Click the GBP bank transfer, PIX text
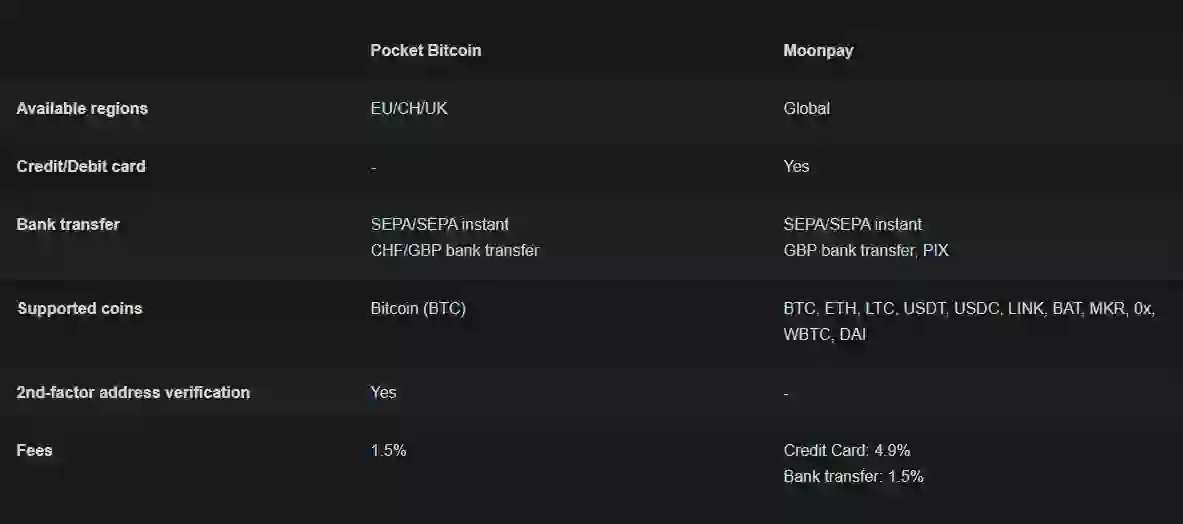Viewport: 1183px width, 524px height. point(866,250)
